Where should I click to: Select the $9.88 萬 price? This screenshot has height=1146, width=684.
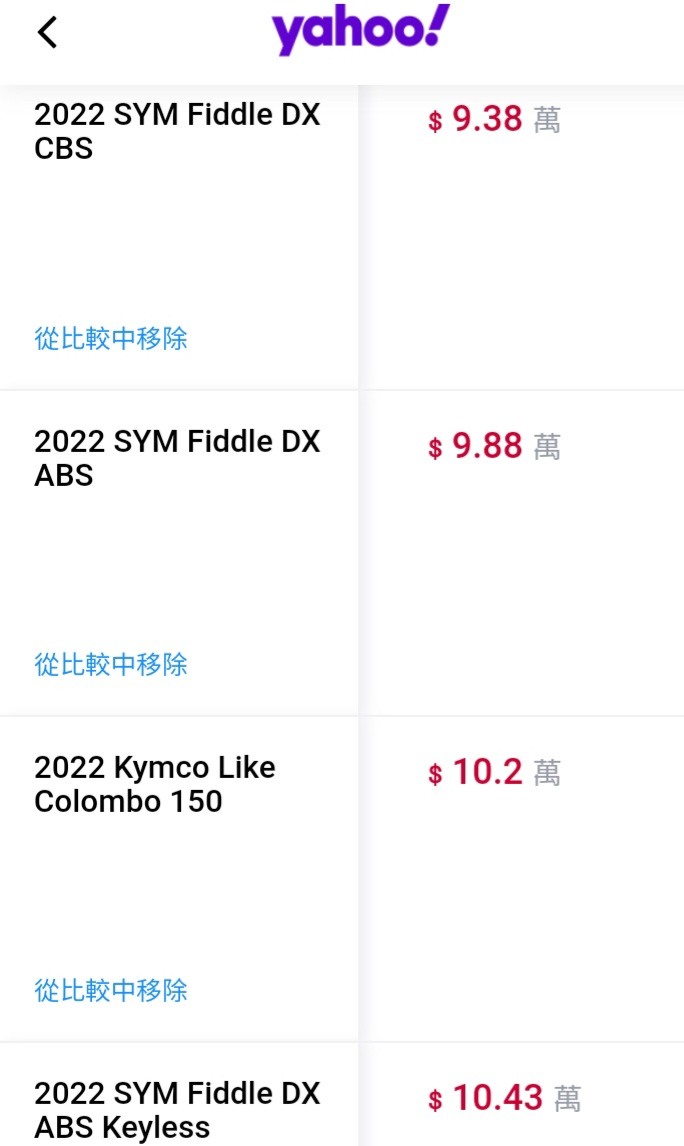[495, 446]
